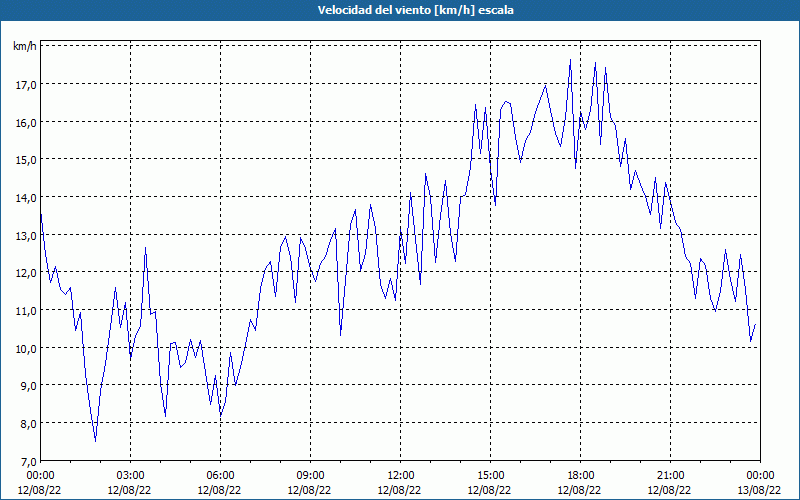Select the 9,0 y-axis value
Screen dimensions: 800x500
click(28, 386)
